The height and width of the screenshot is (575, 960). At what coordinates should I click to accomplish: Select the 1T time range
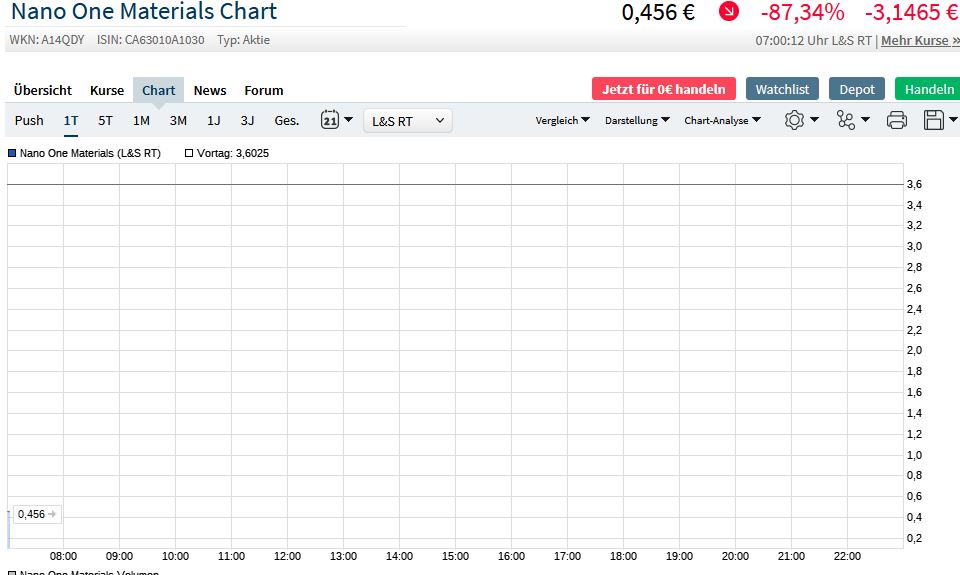(71, 120)
